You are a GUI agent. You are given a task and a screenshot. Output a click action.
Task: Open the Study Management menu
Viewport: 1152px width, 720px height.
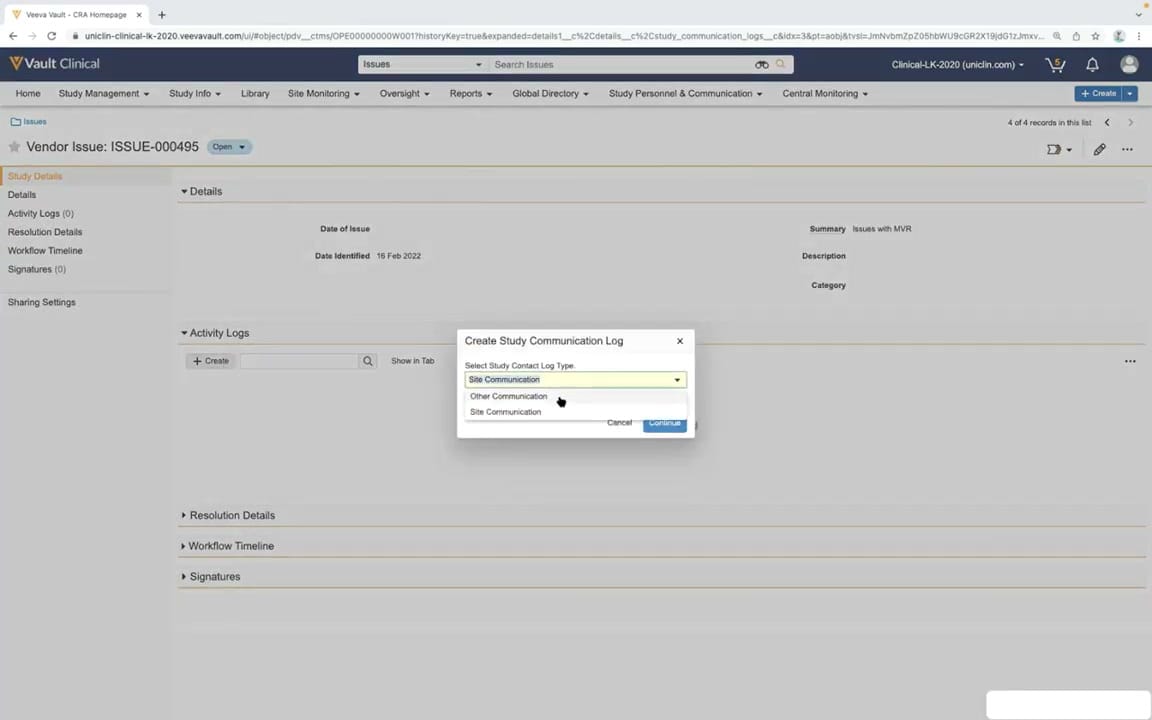[x=104, y=93]
